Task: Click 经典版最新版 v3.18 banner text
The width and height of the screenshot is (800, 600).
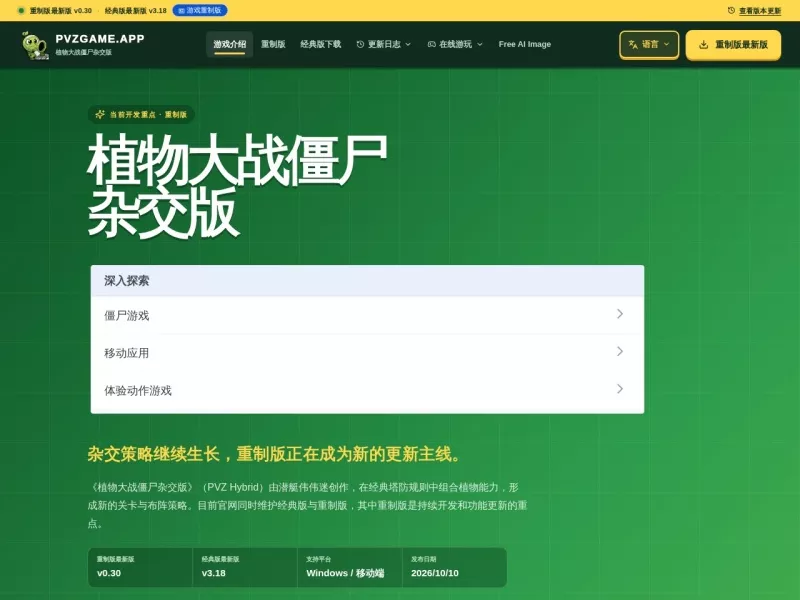Action: [x=136, y=10]
